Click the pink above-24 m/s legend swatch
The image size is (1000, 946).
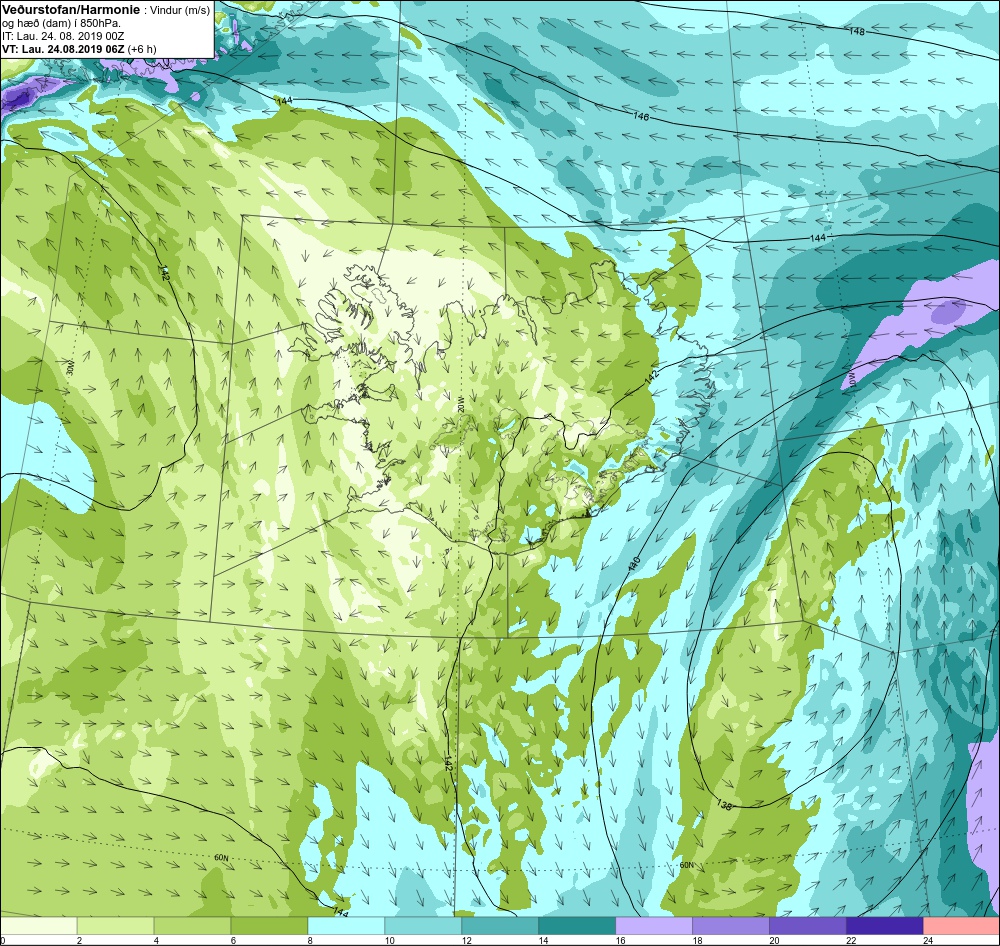coord(962,926)
